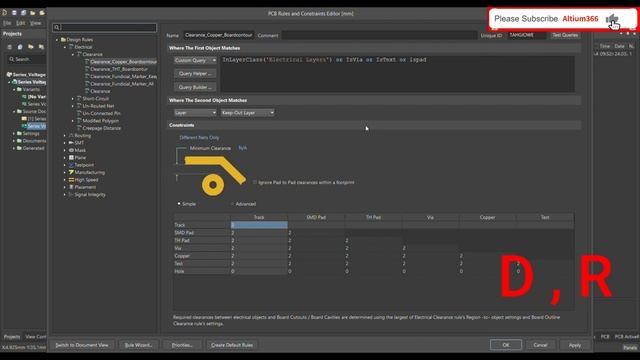Open the Keep-Out Layer dropdown
The width and height of the screenshot is (640, 360).
coord(248,113)
